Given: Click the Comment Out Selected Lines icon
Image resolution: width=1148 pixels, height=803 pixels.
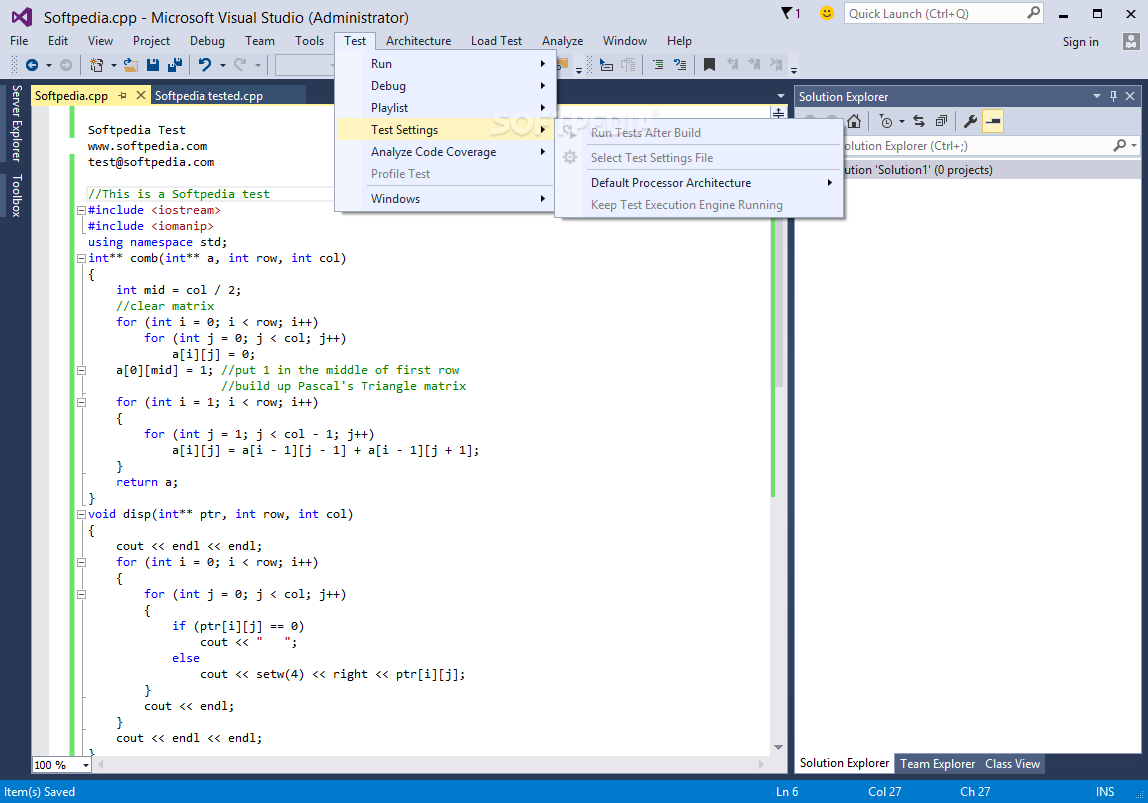Looking at the screenshot, I should [x=658, y=65].
